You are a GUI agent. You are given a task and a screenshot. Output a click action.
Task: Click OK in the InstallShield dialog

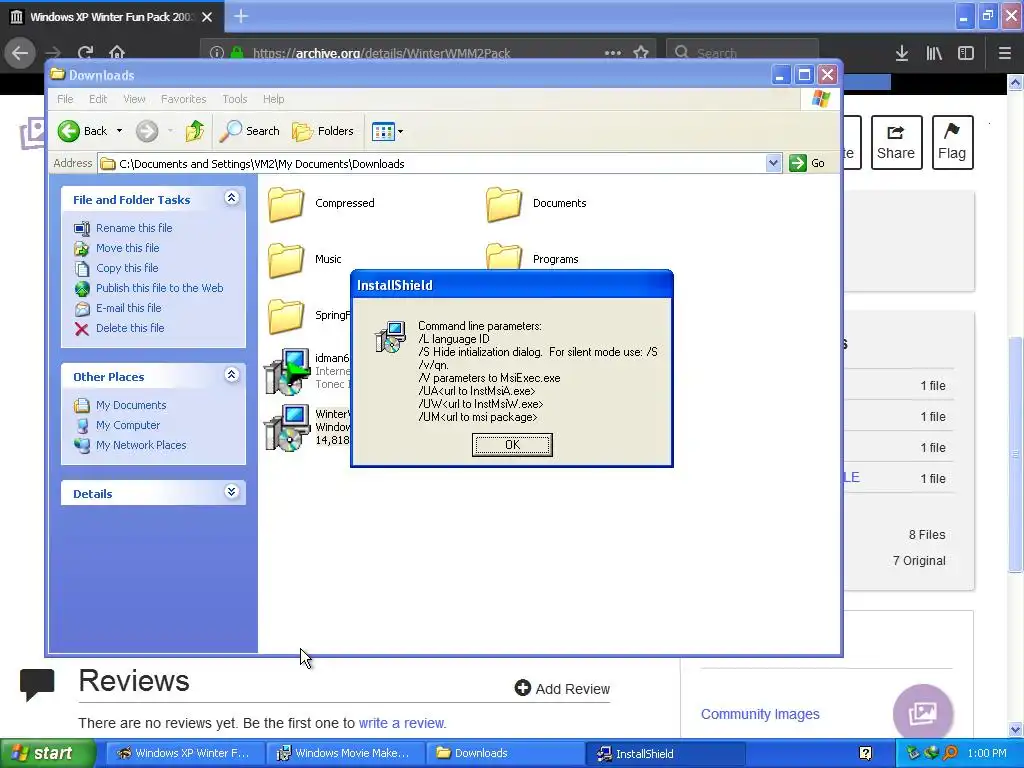pyautogui.click(x=512, y=445)
